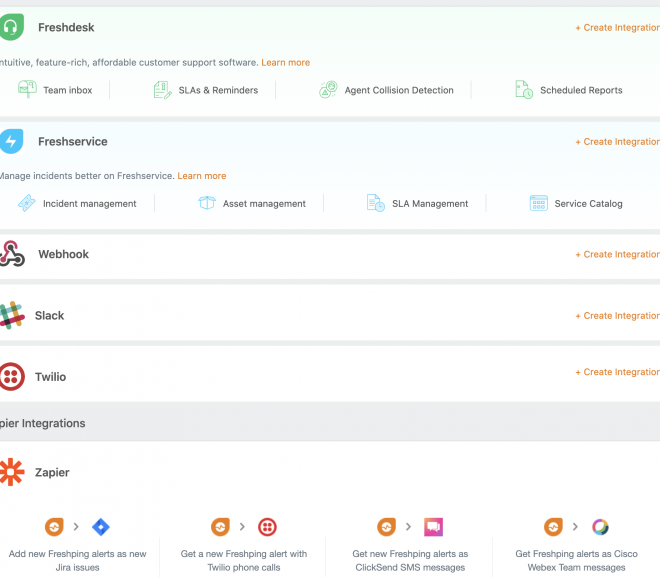Open 'Get new Freshping alerts as ClickSend SMS messages'
This screenshot has width=660, height=577.
(410, 560)
